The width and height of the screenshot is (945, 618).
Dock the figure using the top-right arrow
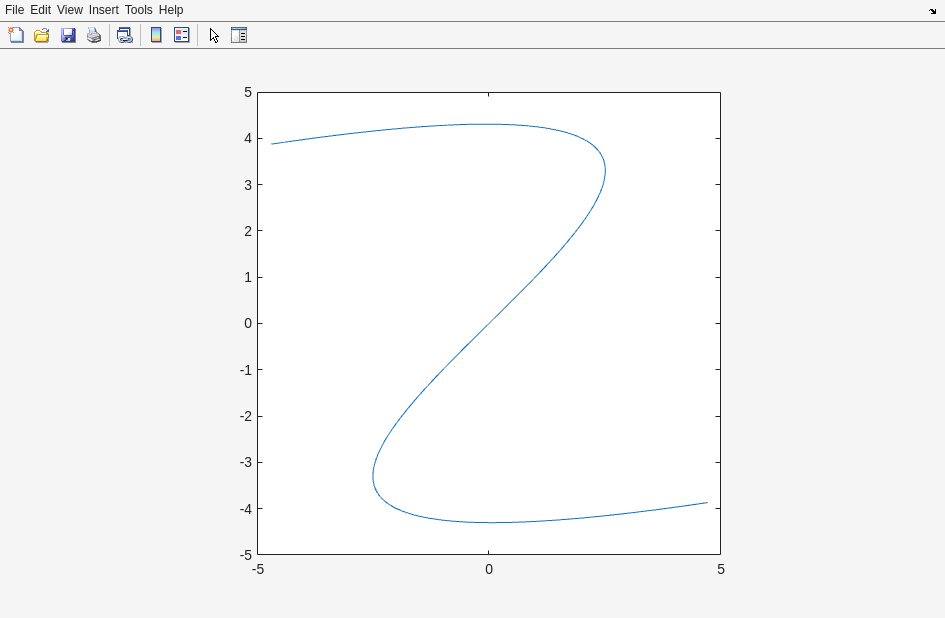coord(932,10)
